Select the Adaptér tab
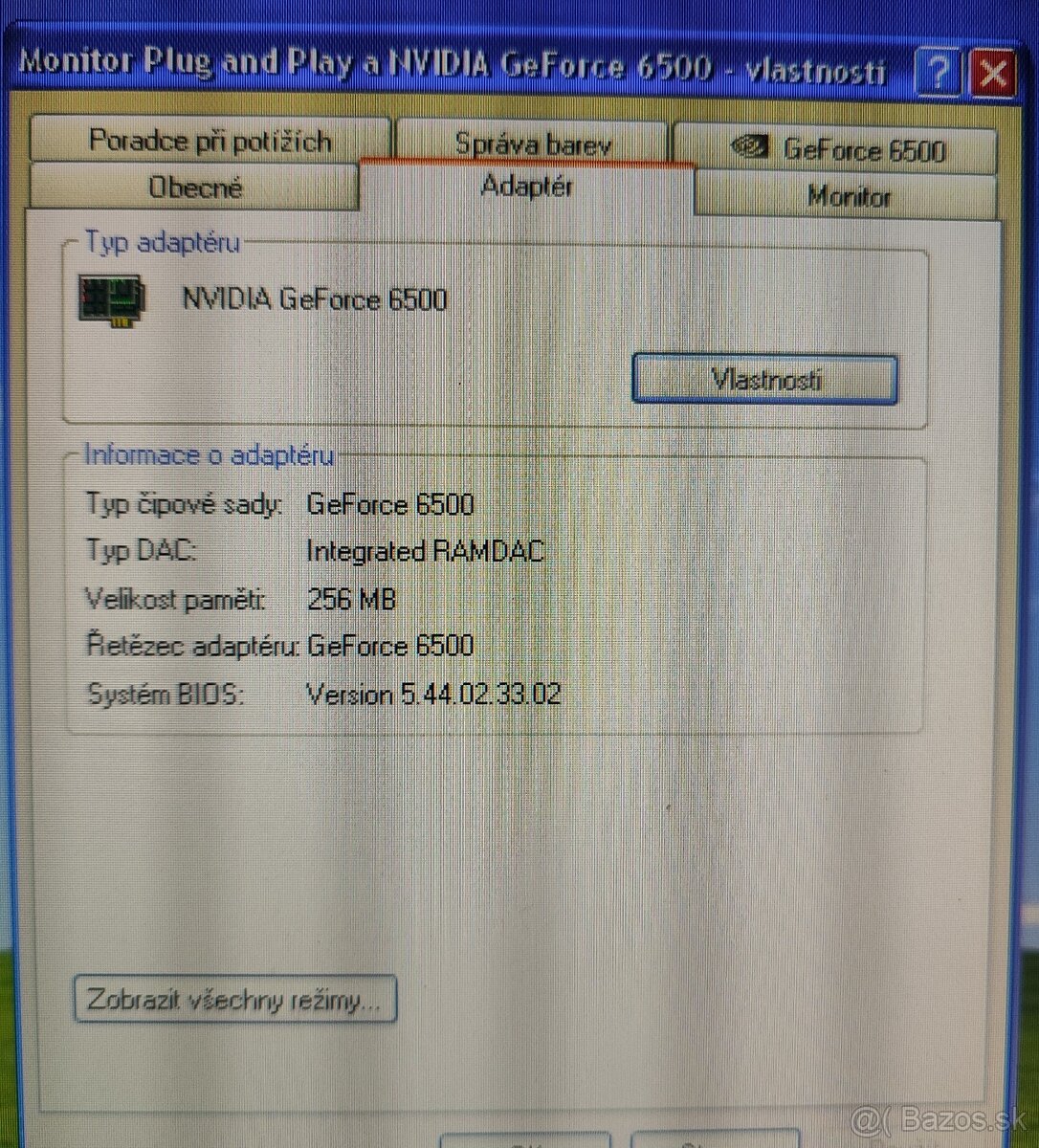Image resolution: width=1039 pixels, height=1148 pixels. (526, 186)
